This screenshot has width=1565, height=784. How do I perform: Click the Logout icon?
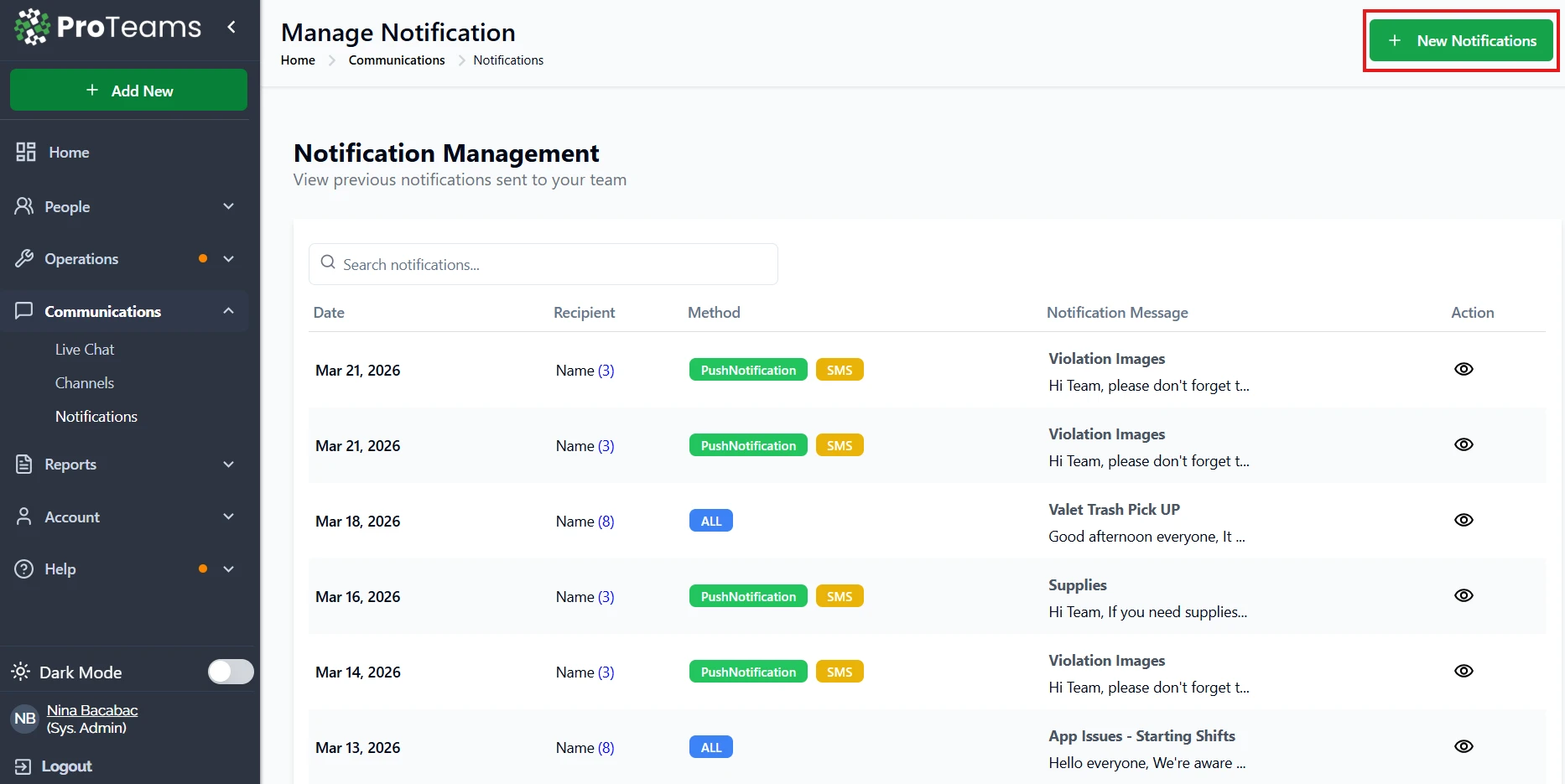click(23, 766)
